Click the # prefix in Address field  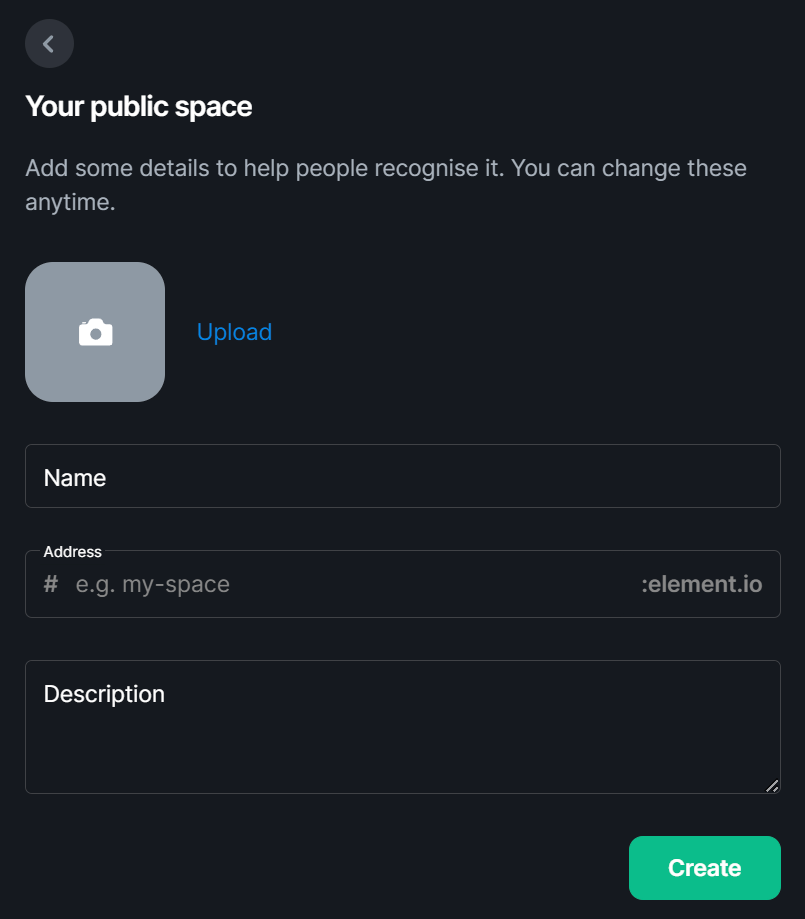[51, 584]
